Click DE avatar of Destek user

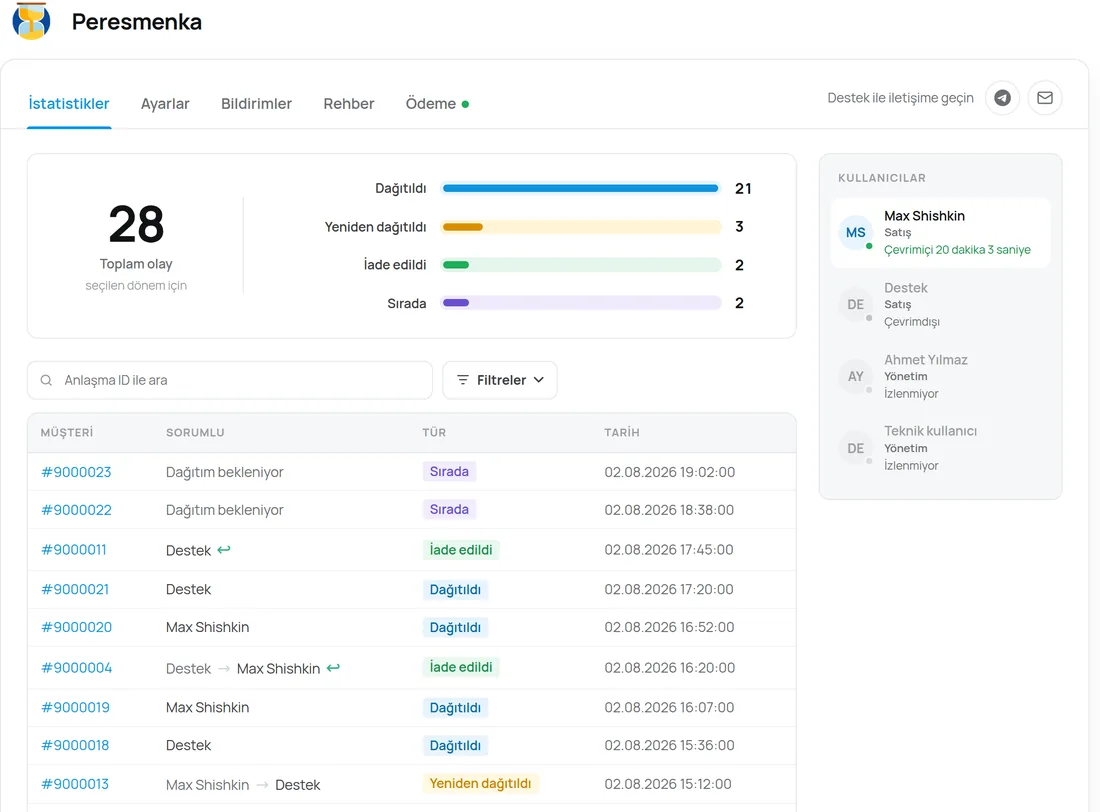(855, 305)
